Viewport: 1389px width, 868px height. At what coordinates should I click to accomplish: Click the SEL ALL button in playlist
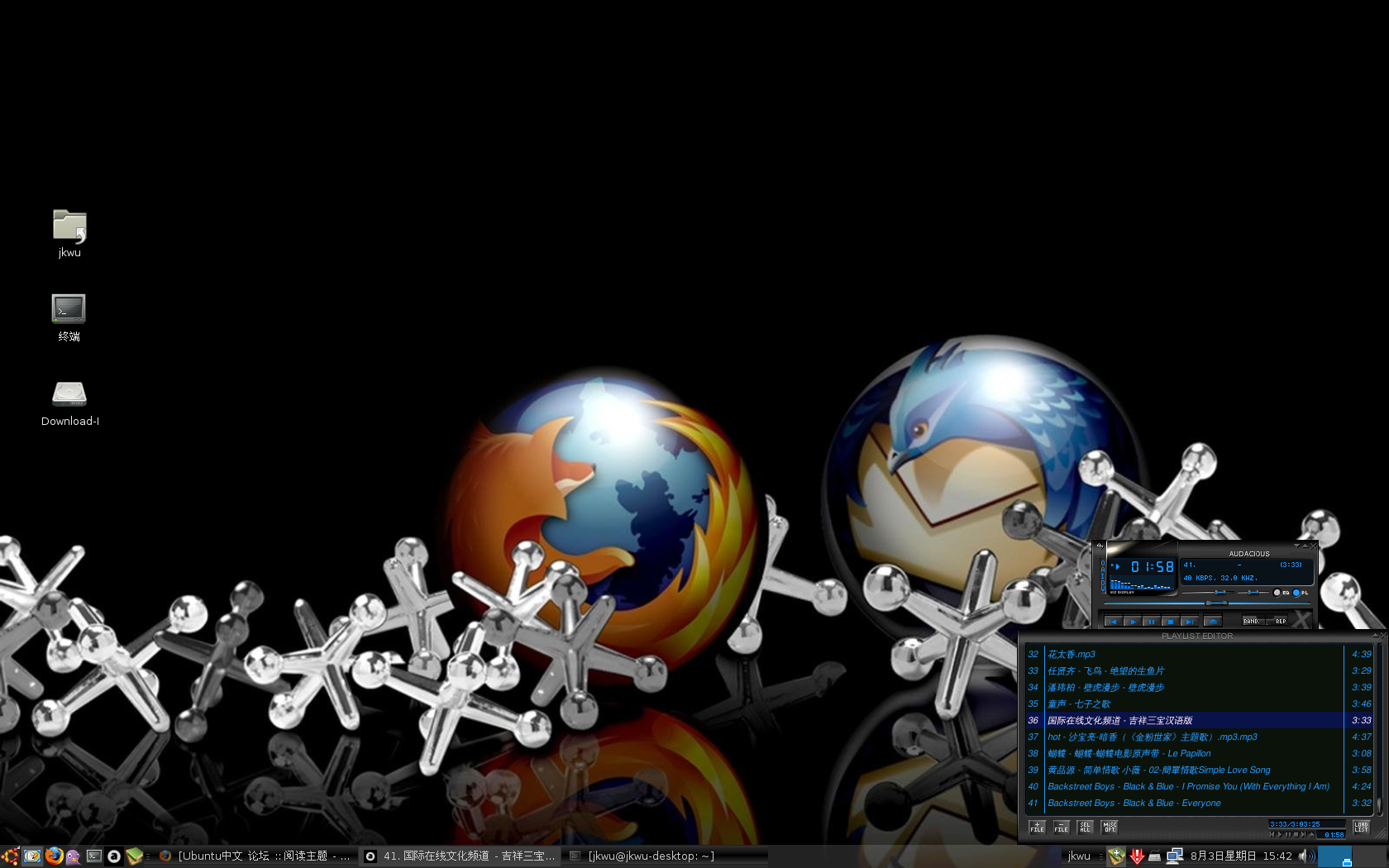(1085, 827)
